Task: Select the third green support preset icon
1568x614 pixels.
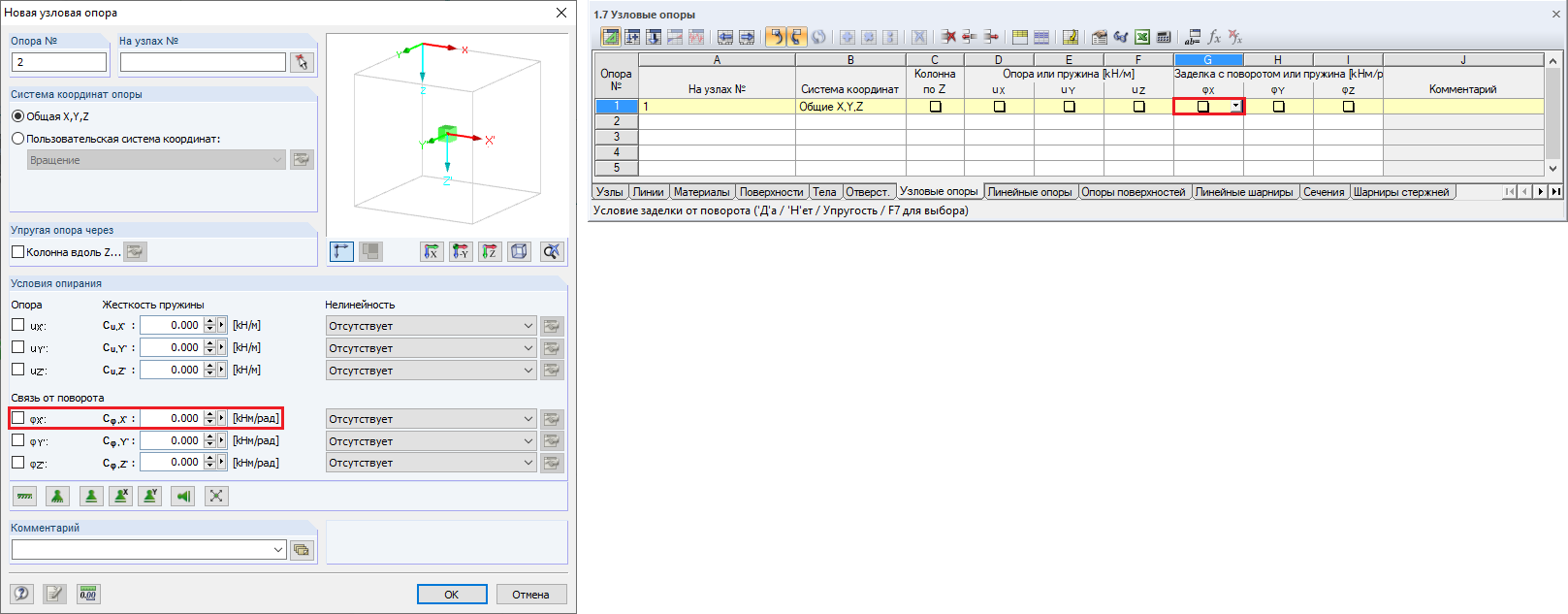Action: pos(91,496)
